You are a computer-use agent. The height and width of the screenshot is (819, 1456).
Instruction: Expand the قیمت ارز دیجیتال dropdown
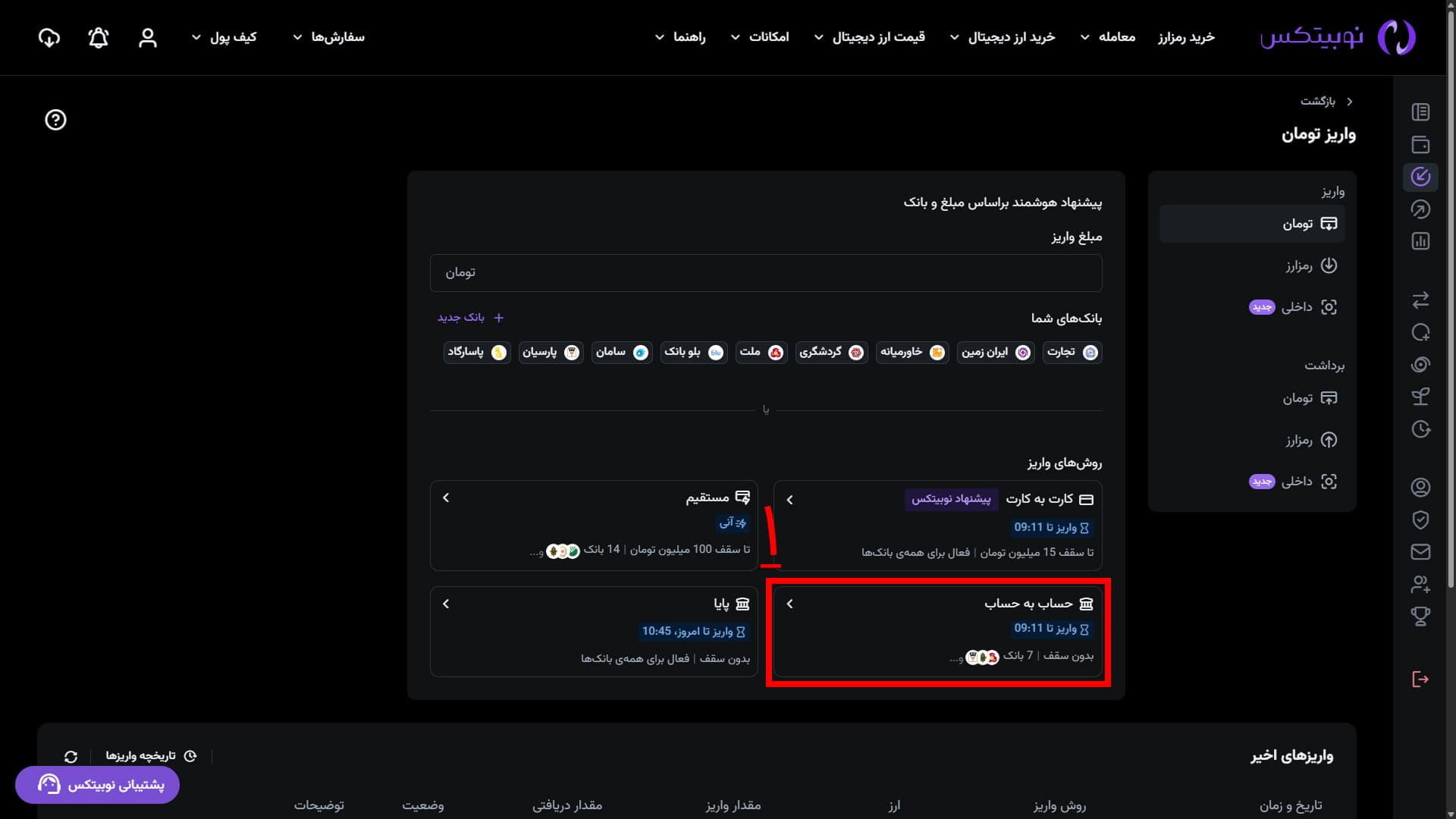click(x=869, y=37)
